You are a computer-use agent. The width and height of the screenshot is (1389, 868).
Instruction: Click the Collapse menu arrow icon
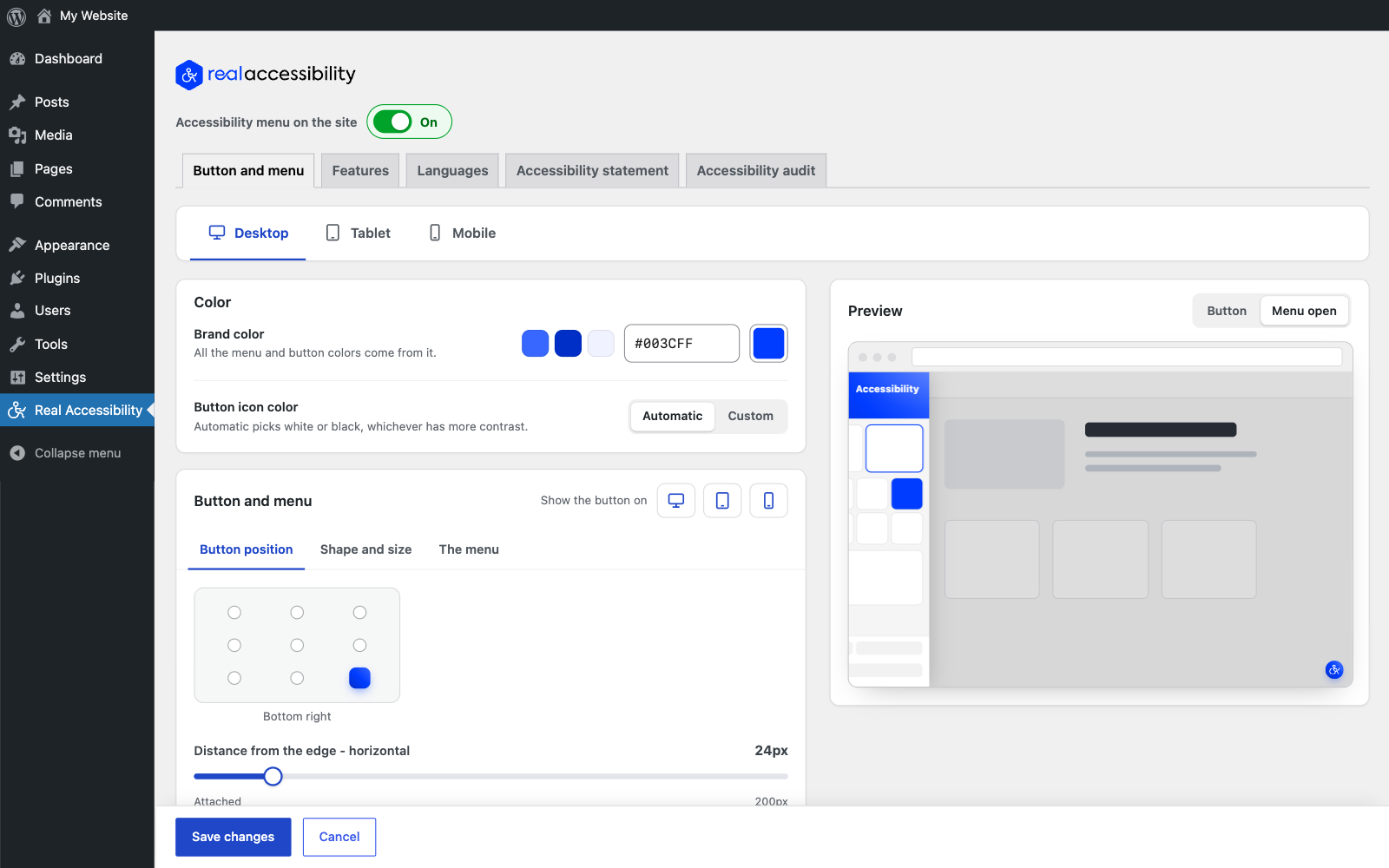coord(17,453)
